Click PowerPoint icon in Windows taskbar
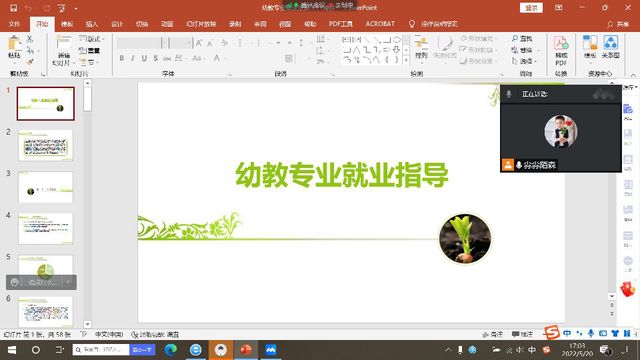 pyautogui.click(x=245, y=350)
